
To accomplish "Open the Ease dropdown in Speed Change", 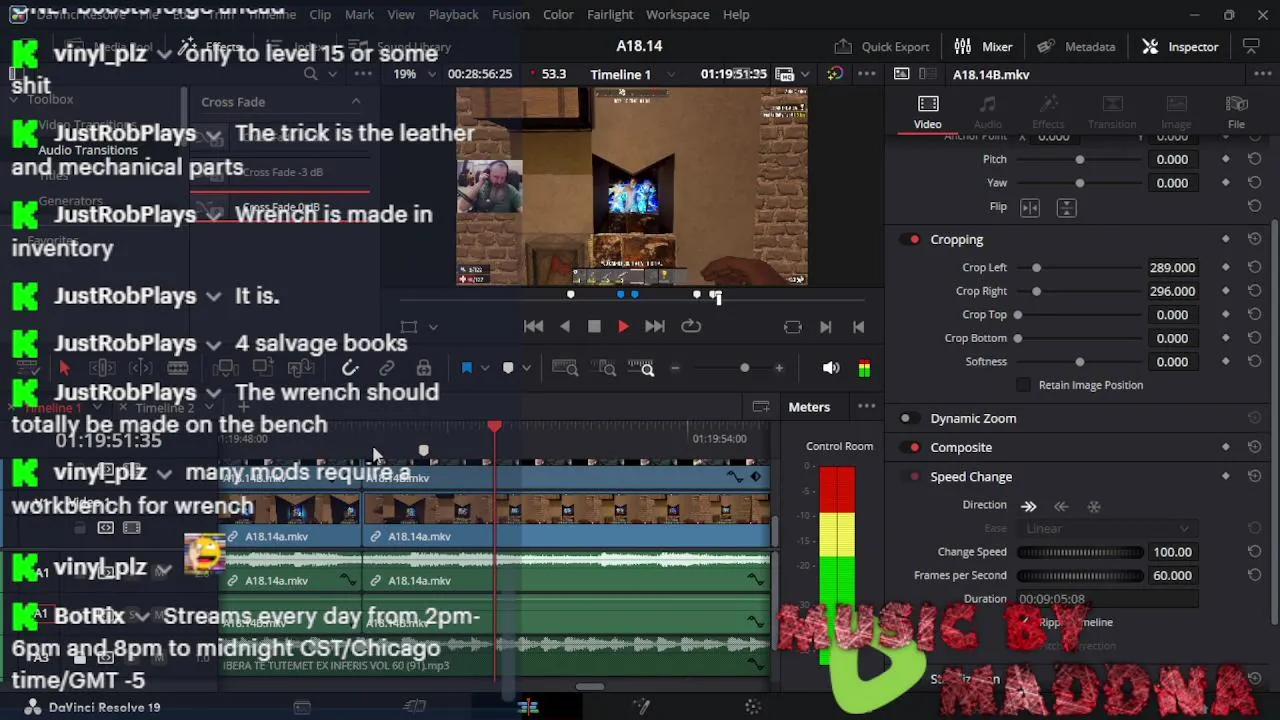I will pos(1106,529).
